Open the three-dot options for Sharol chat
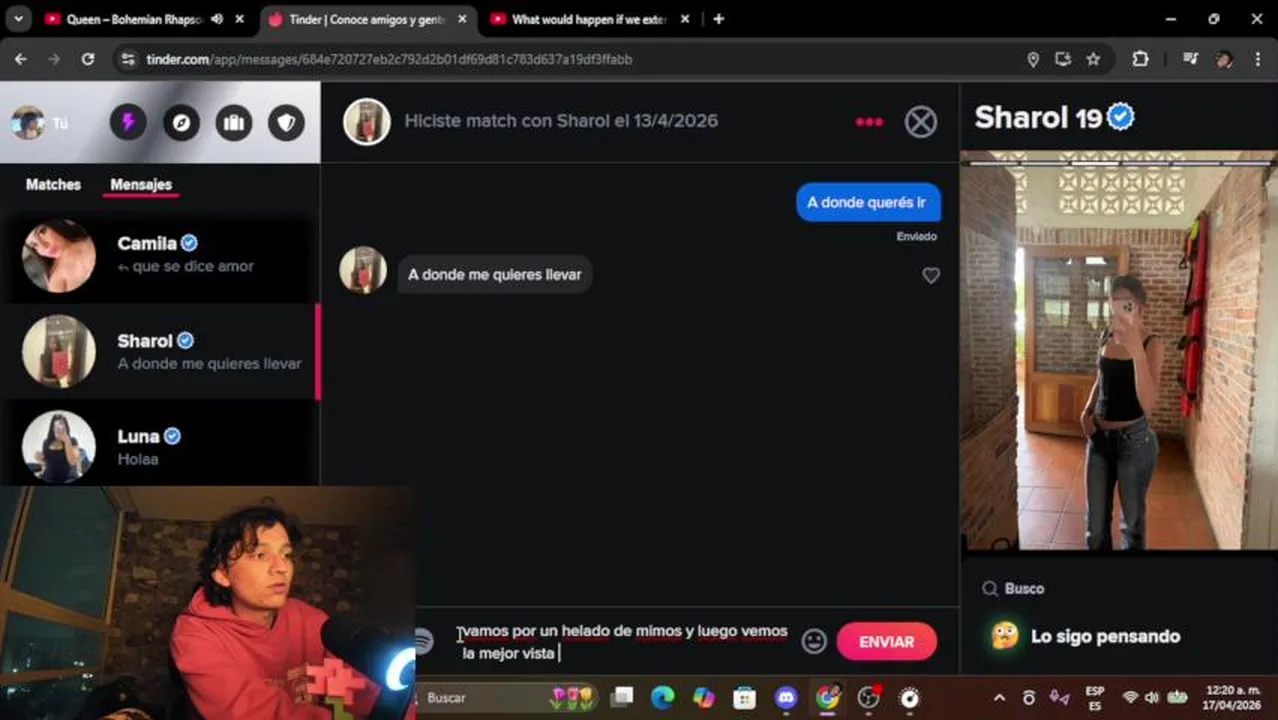The height and width of the screenshot is (720, 1278). [x=869, y=122]
